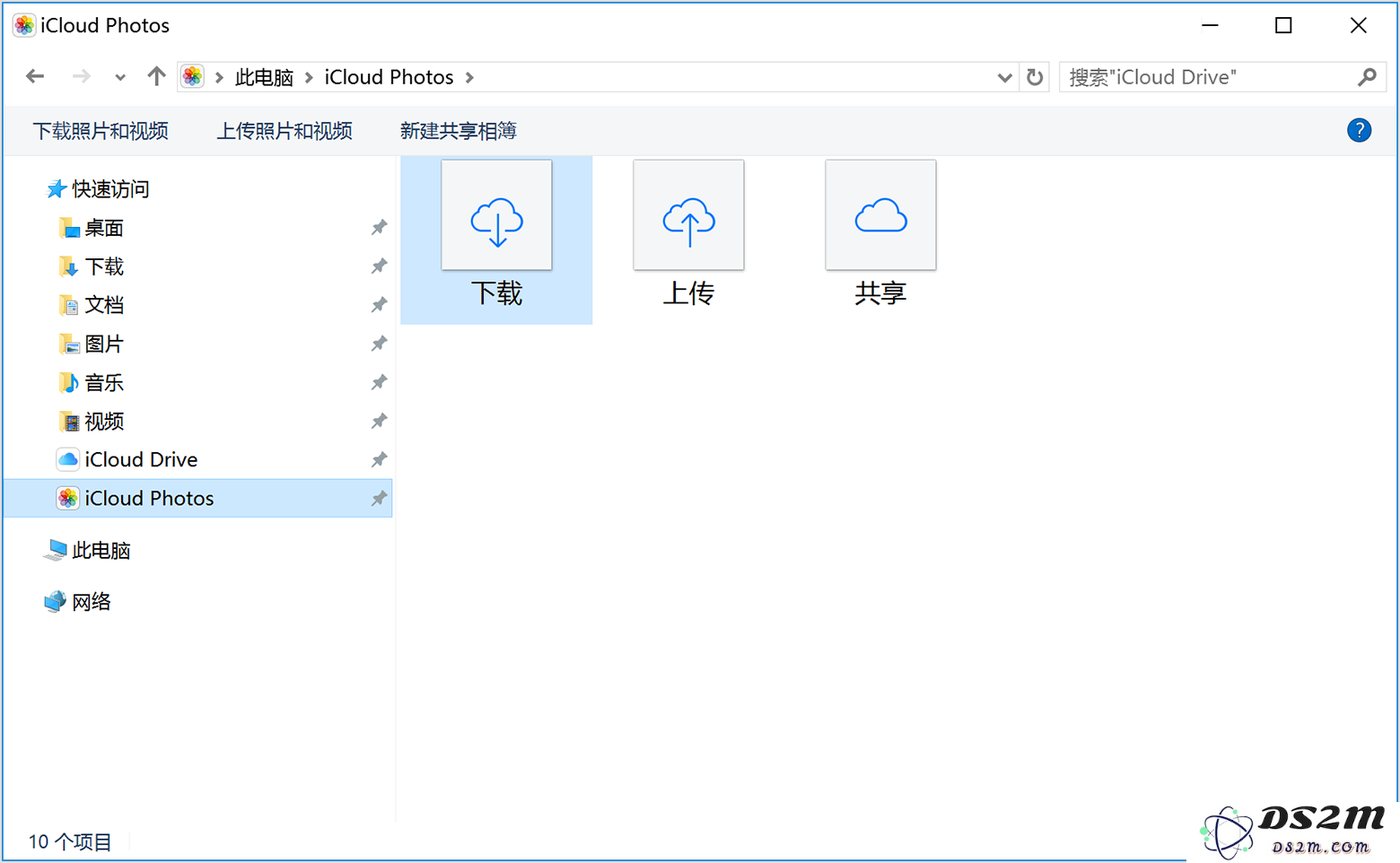Open 下载 folder in sidebar
1400x863 pixels.
click(91, 266)
